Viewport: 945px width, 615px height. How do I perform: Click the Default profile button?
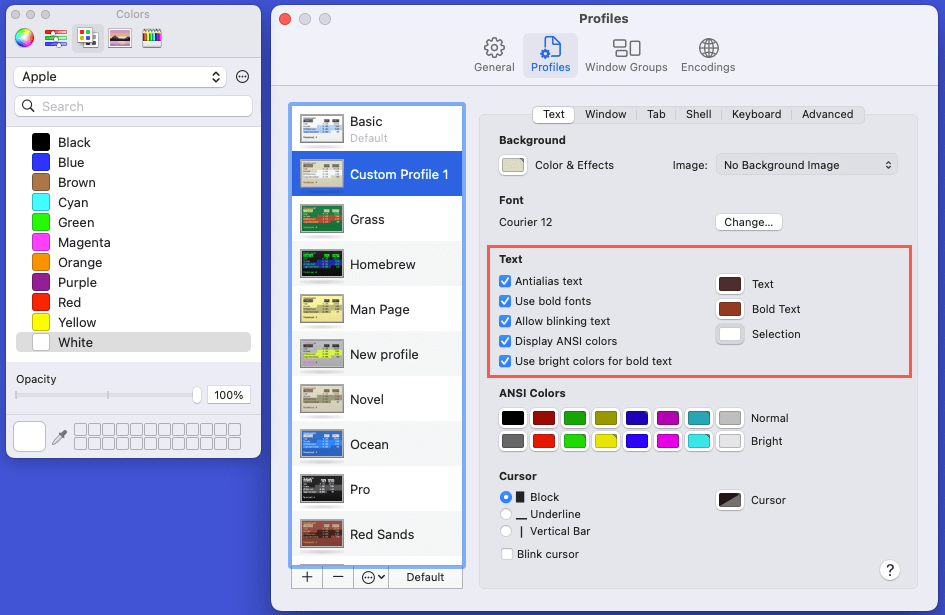point(425,577)
